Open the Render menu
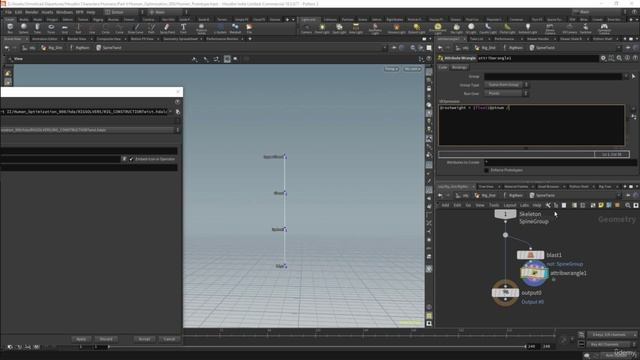Image resolution: width=640 pixels, height=360 pixels. tap(31, 12)
